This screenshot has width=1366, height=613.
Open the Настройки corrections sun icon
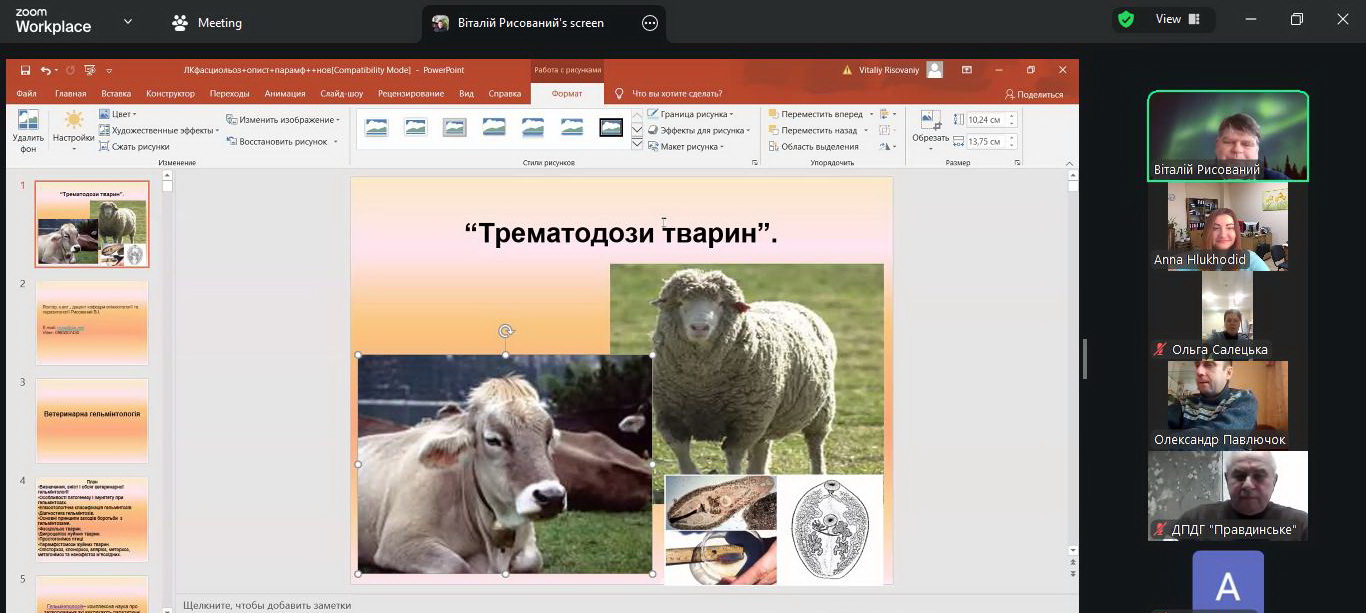coord(74,122)
